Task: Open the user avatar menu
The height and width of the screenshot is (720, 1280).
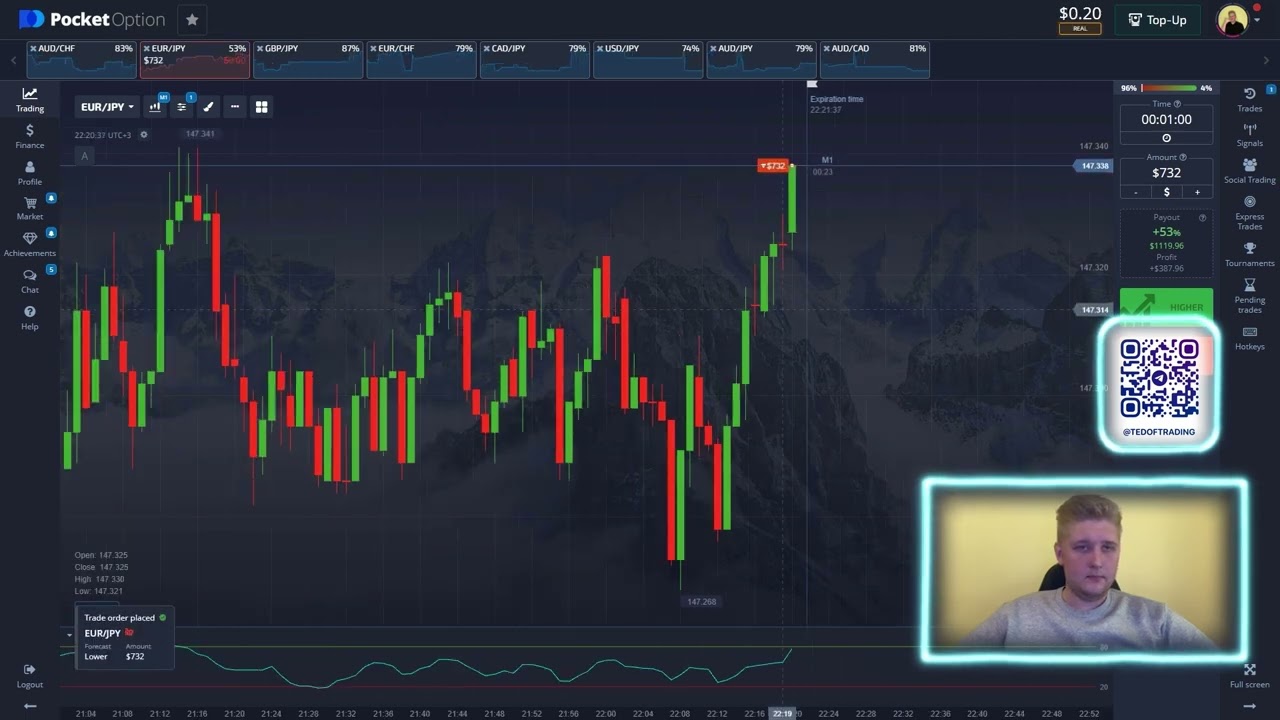Action: click(1233, 20)
